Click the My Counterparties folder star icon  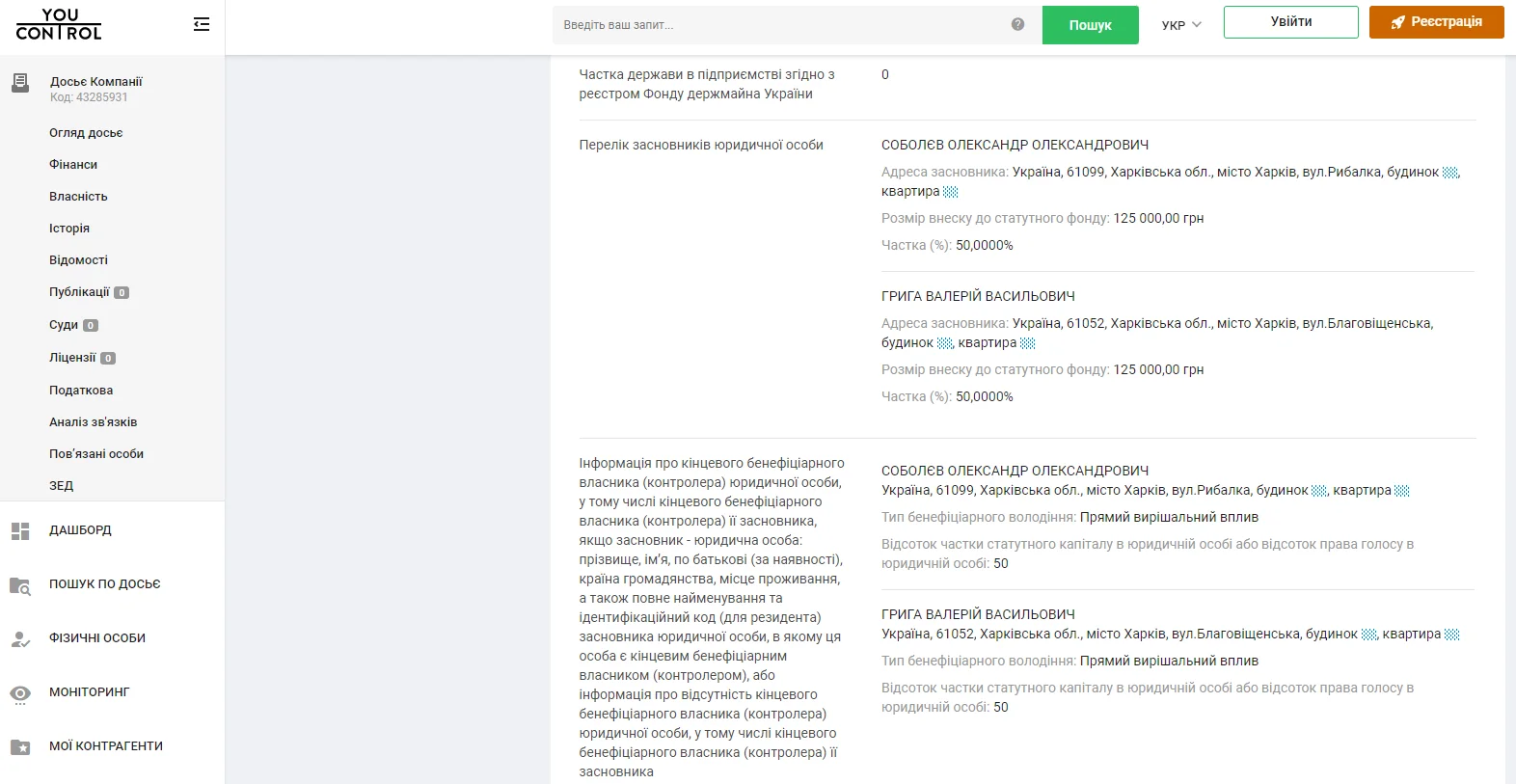pyautogui.click(x=20, y=746)
